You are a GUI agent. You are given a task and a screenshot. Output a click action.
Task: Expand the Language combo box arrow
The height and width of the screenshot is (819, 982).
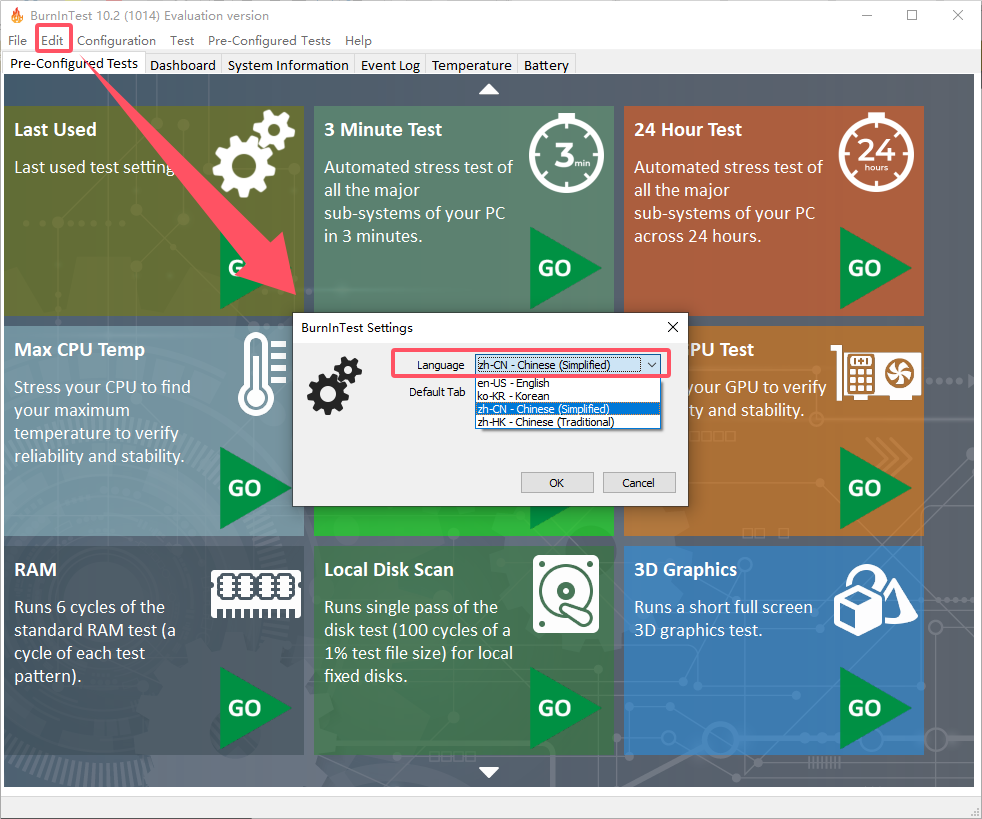click(x=651, y=365)
